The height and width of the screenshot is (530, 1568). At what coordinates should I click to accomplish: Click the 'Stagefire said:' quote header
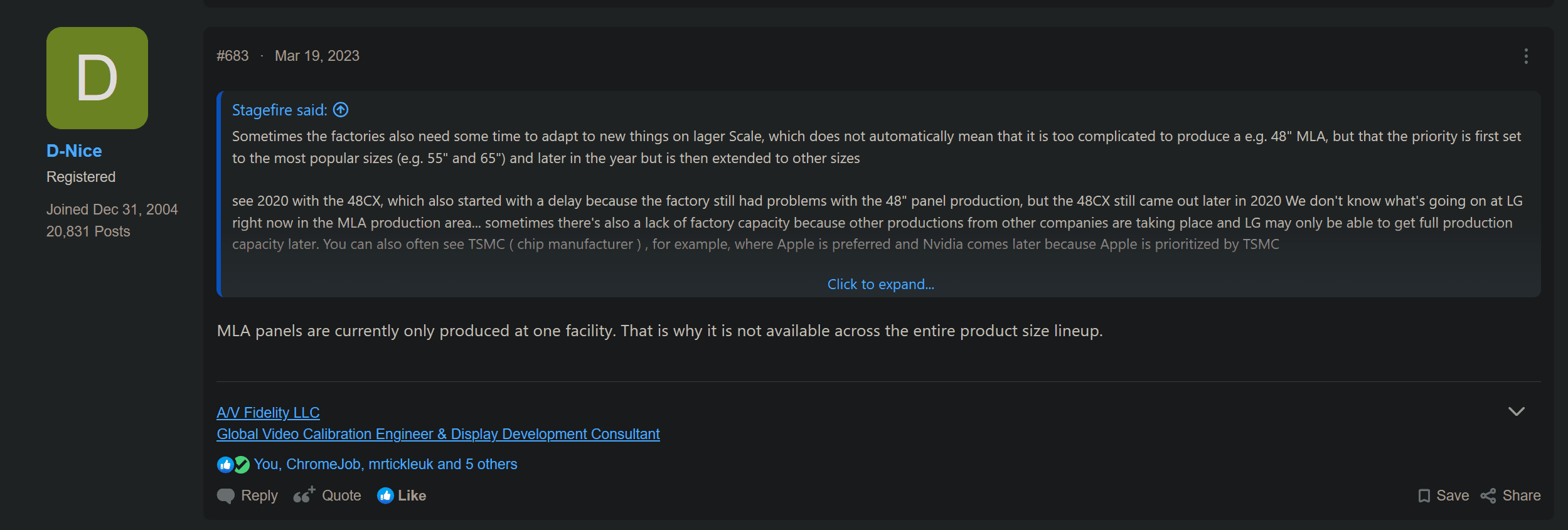point(280,110)
